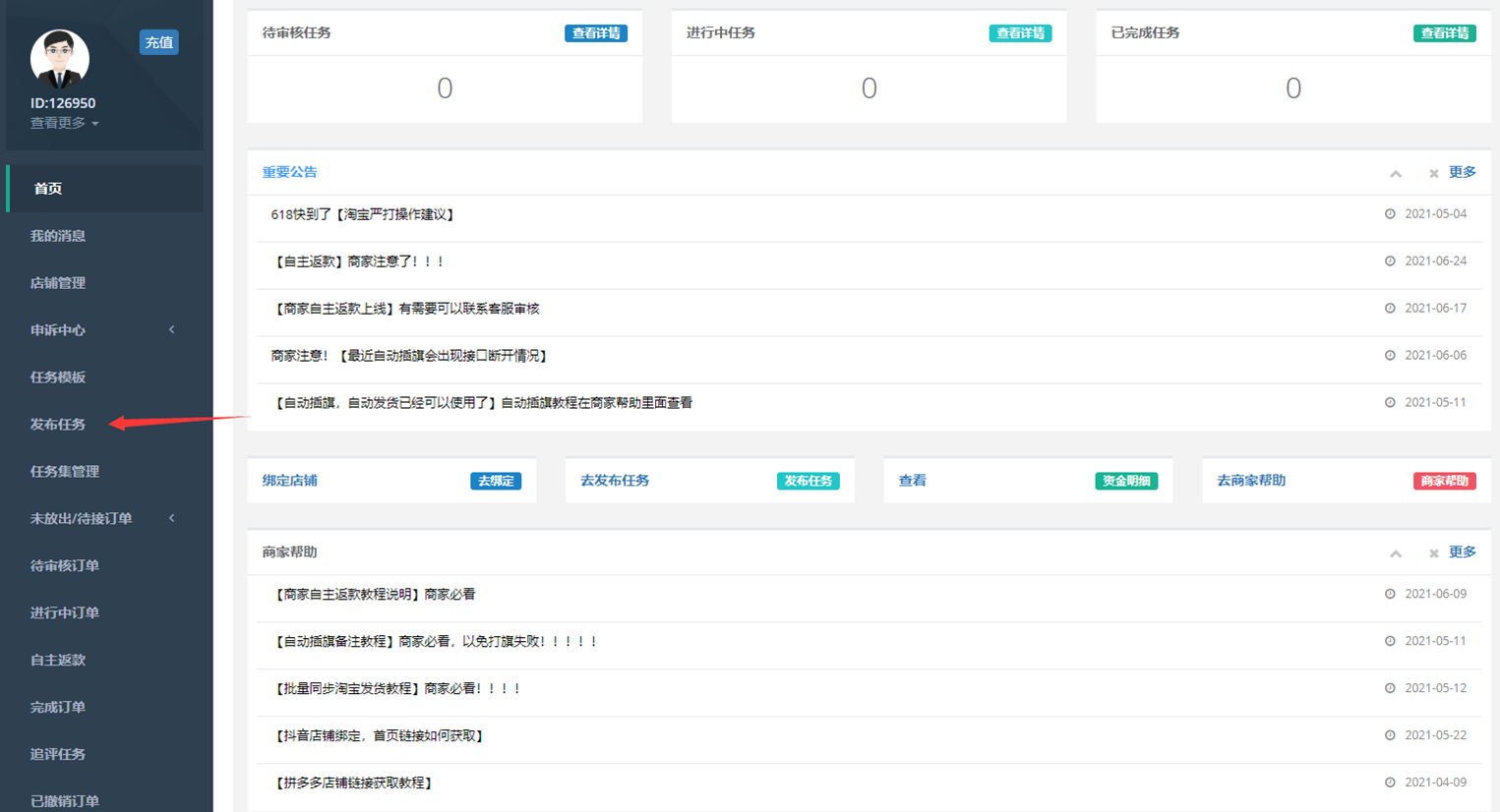
Task: Close the 商家帮助 panel with X icon
Action: [x=1433, y=554]
